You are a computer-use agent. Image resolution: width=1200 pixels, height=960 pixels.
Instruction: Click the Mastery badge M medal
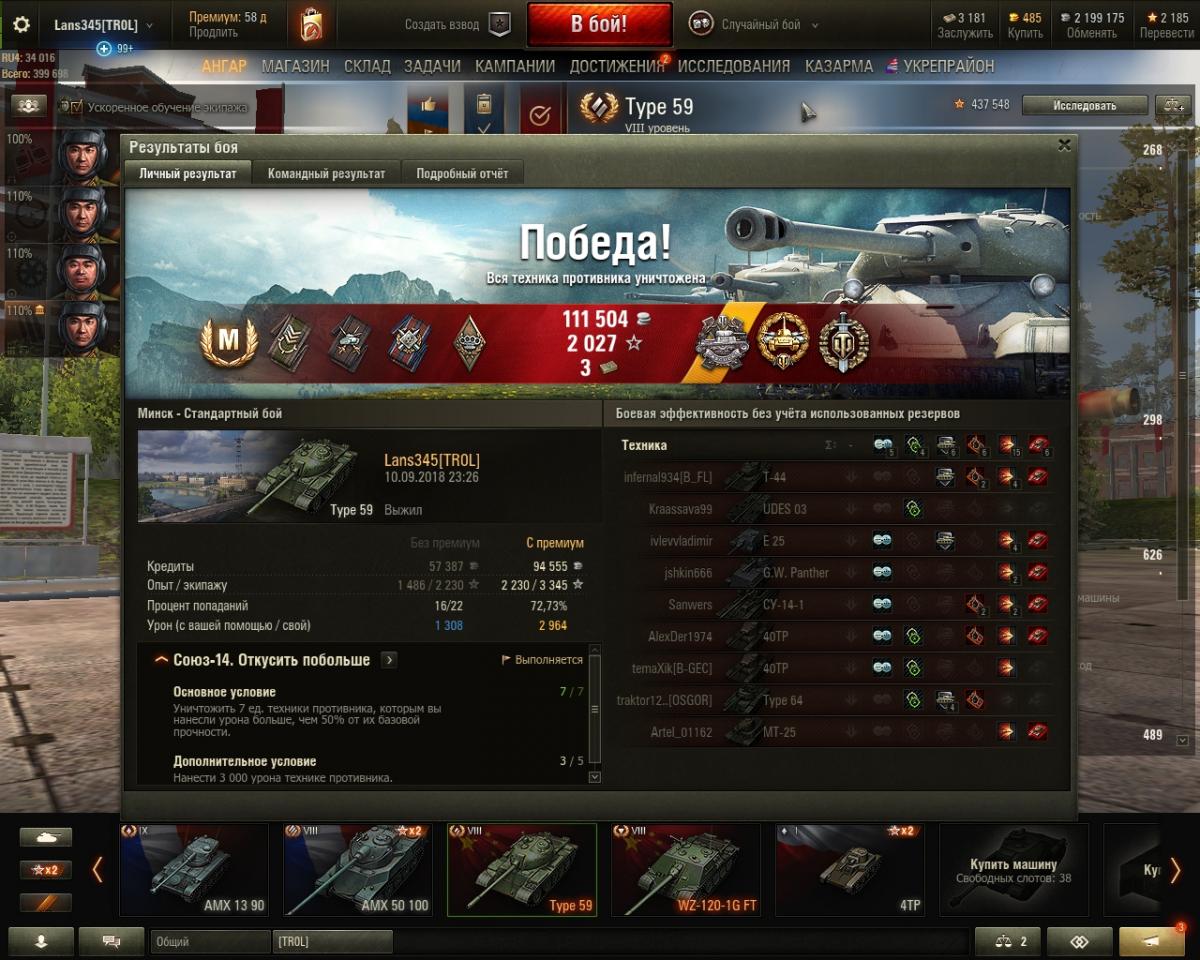coord(229,341)
